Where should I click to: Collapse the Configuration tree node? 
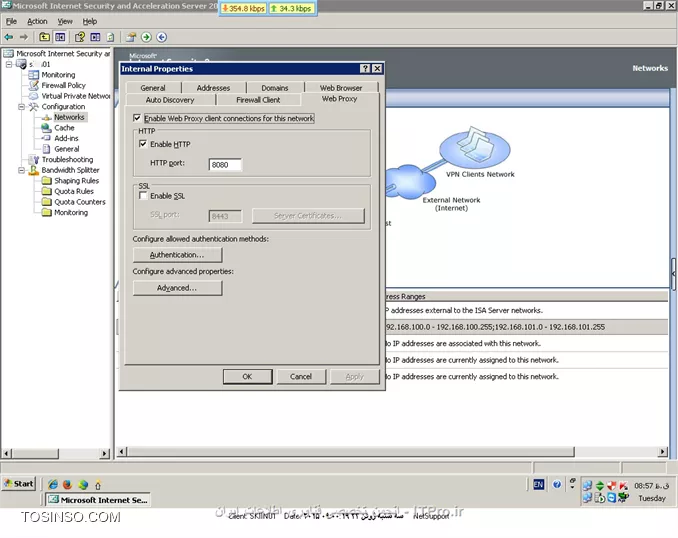(x=22, y=106)
